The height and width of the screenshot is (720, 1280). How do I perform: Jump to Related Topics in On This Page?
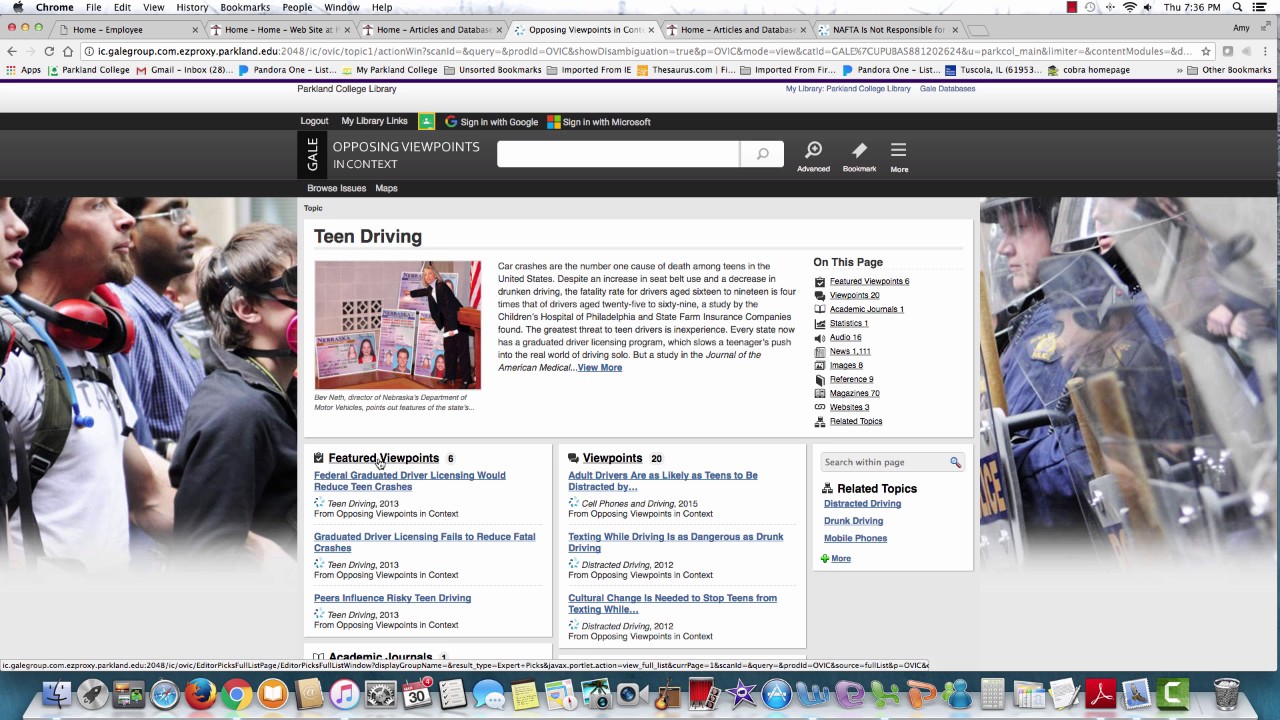coord(855,421)
